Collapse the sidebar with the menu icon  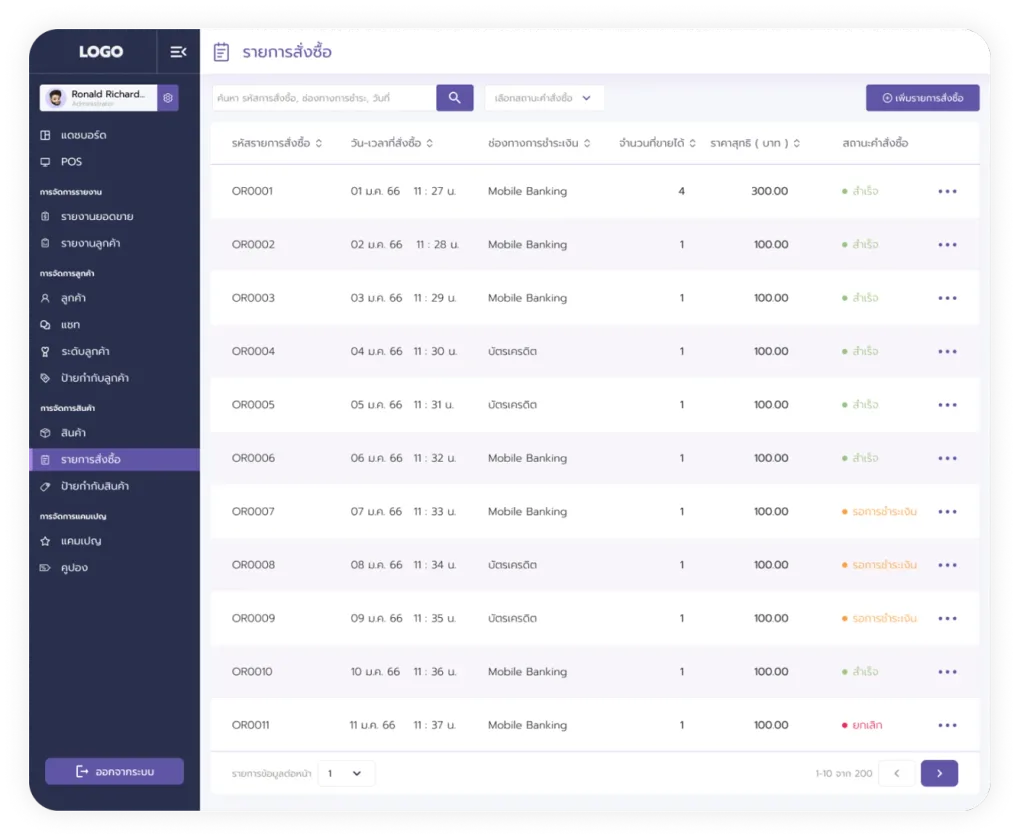tap(178, 51)
